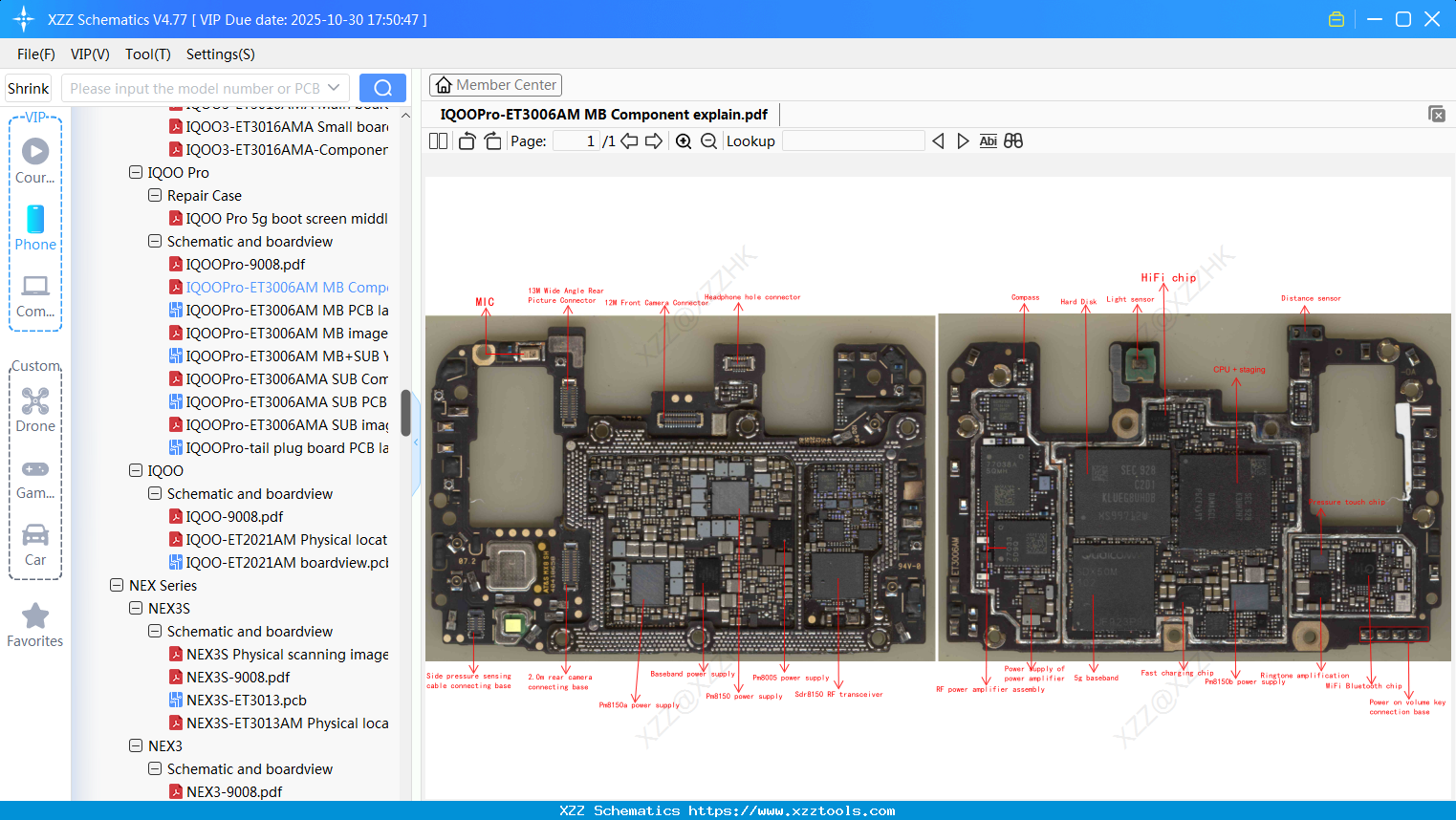Collapse the NEX3S Schematic and boardview node

coord(154,631)
